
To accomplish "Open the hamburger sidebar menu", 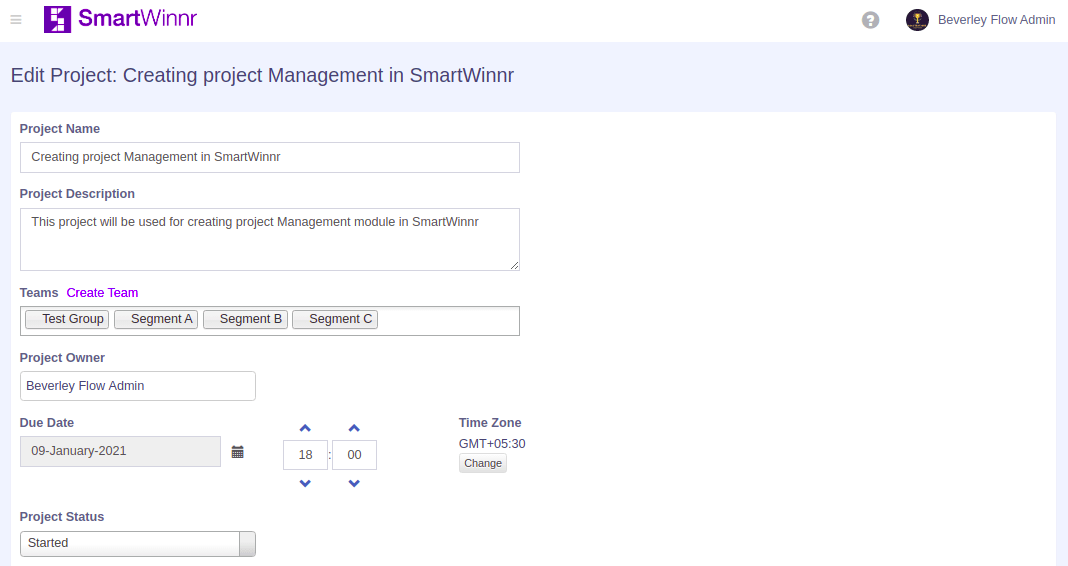I will coord(16,20).
